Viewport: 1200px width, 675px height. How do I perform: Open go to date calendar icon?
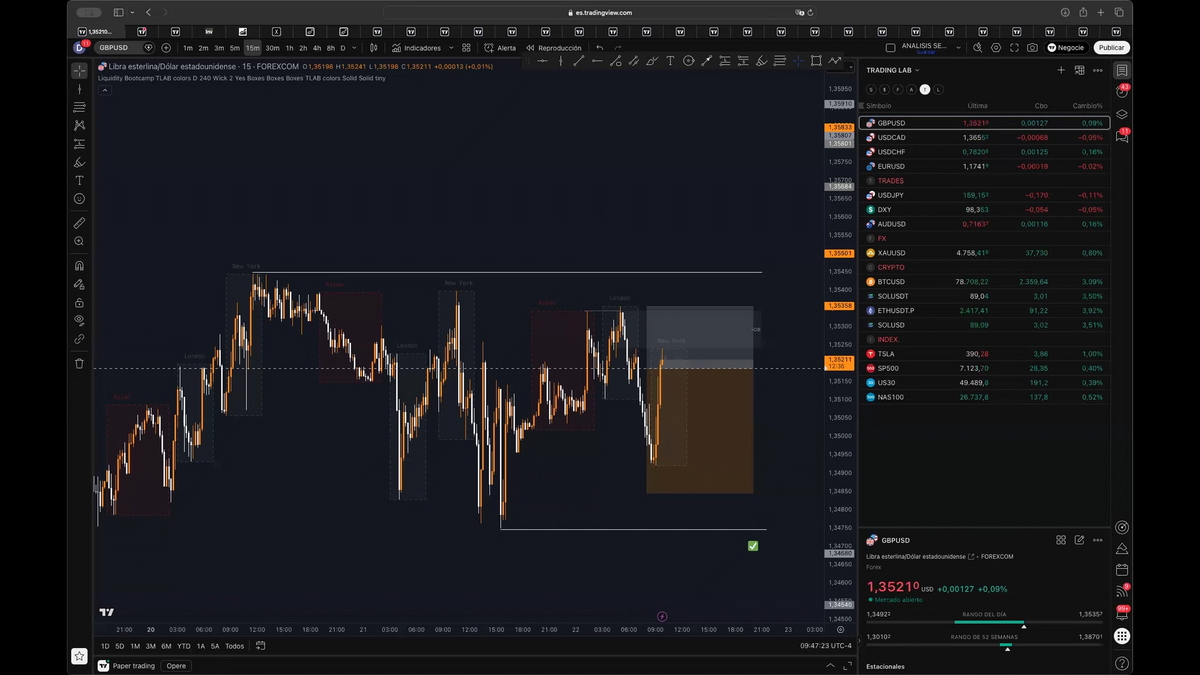click(x=260, y=646)
